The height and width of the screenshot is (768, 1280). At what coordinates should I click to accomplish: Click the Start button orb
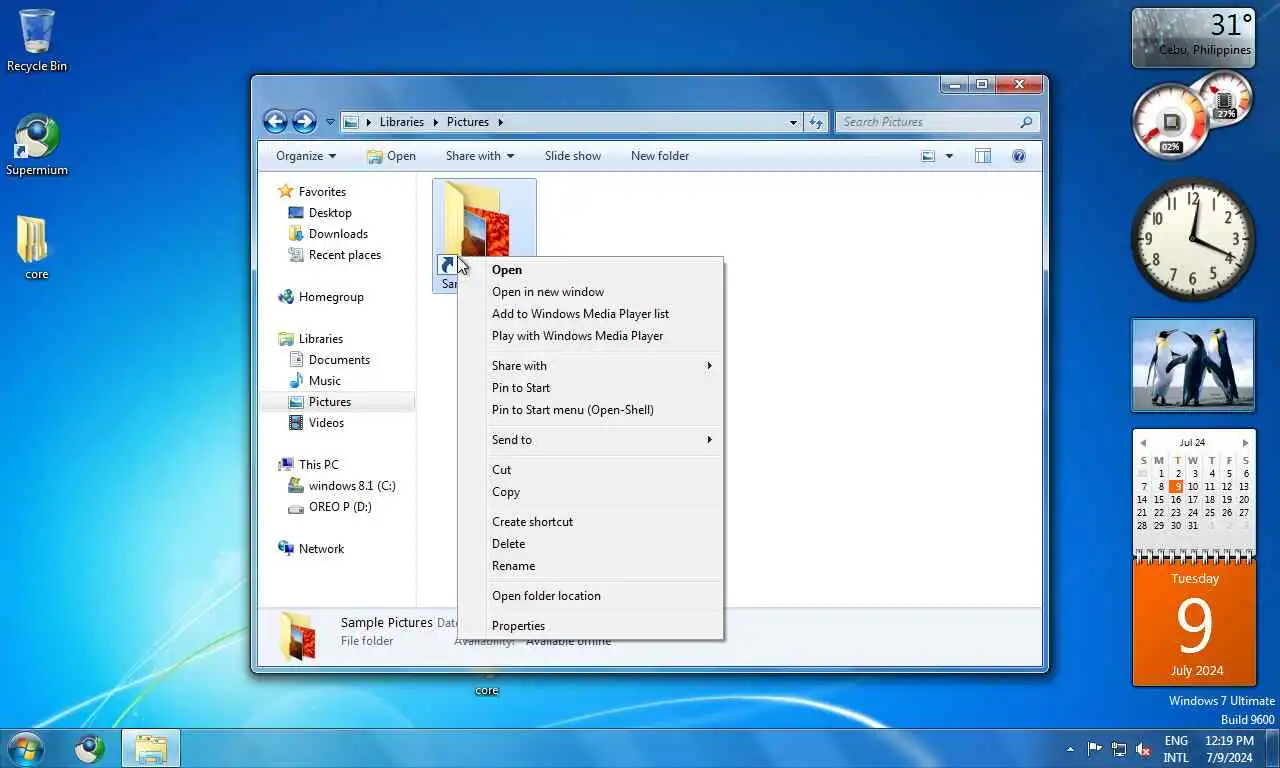point(25,748)
